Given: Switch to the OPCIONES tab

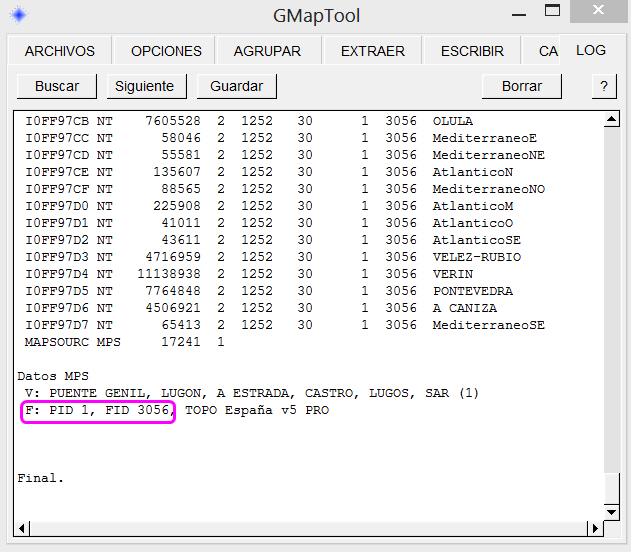Looking at the screenshot, I should coord(166,51).
